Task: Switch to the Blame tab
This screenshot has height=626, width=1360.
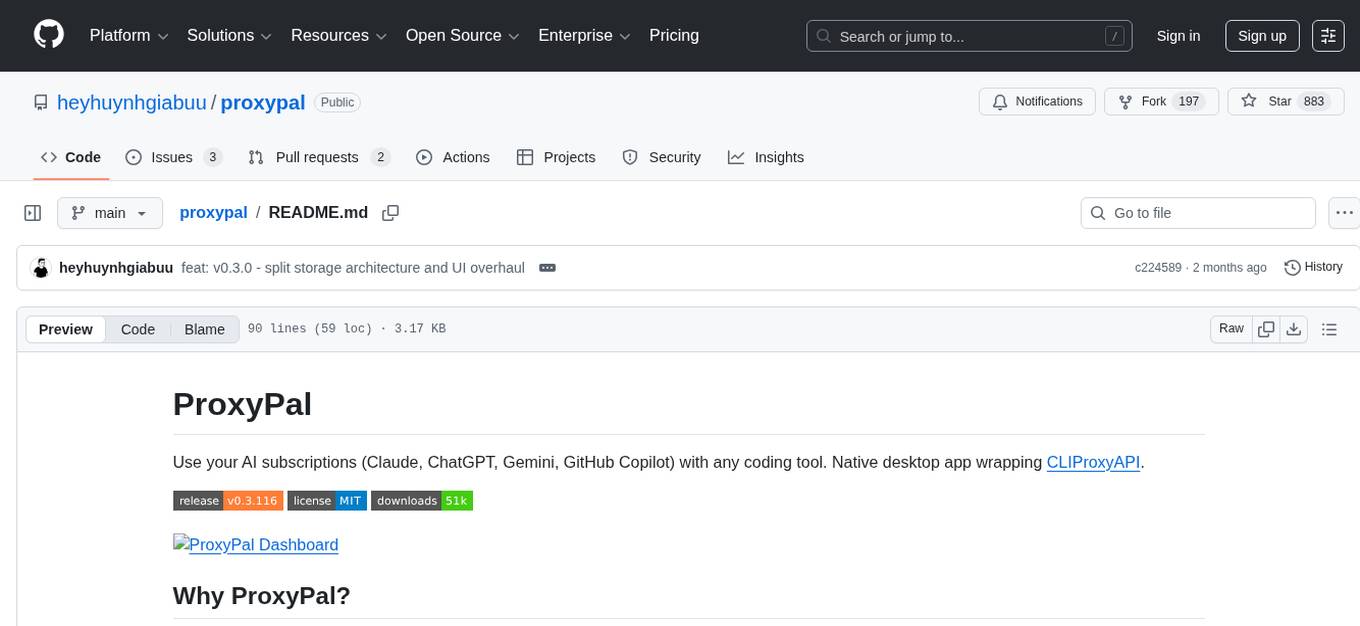Action: 204,328
